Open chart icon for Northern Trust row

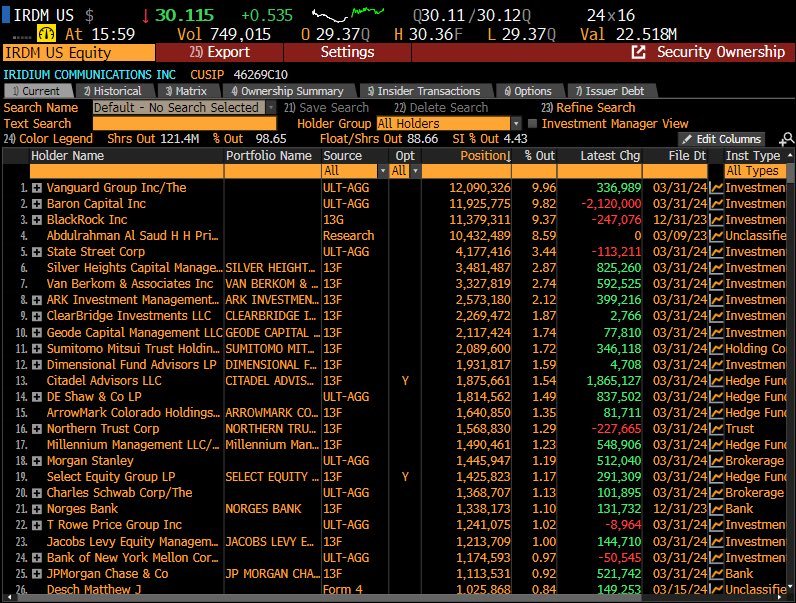pyautogui.click(x=716, y=429)
